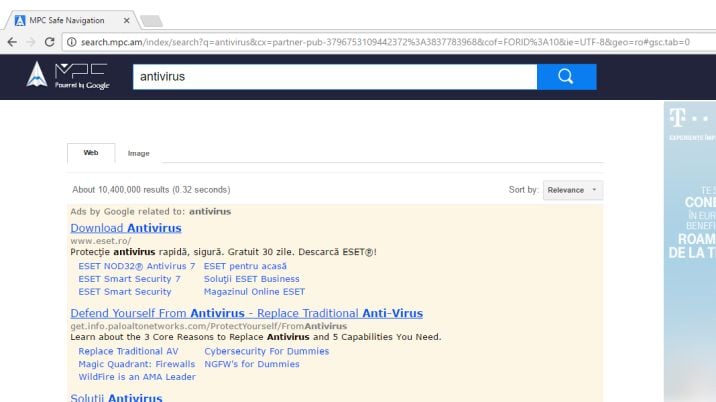Click the antivirus search input field
Screen dimensions: 716x402
point(335,77)
